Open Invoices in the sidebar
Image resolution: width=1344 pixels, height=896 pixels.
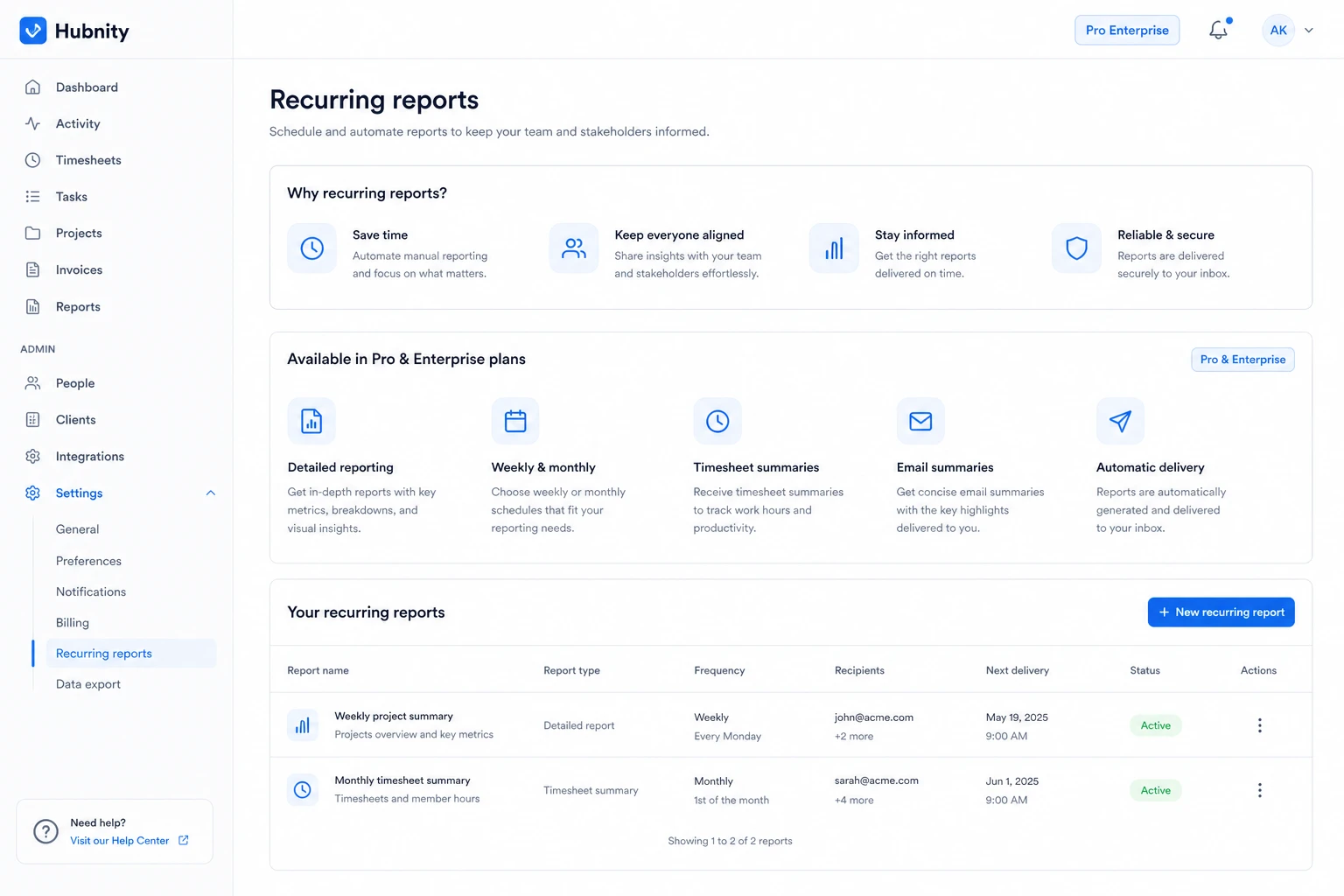pyautogui.click(x=79, y=270)
